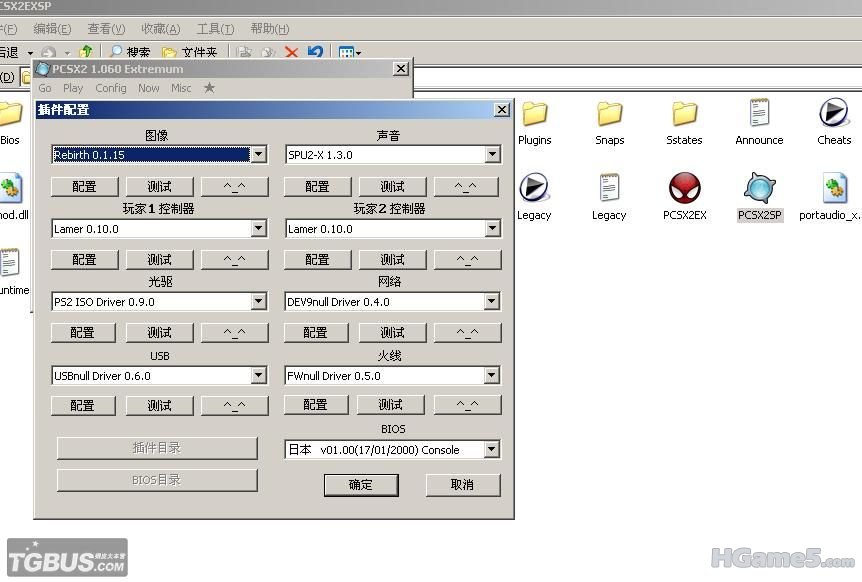The height and width of the screenshot is (582, 862).
Task: Select the Cheats application icon
Action: pos(833,113)
